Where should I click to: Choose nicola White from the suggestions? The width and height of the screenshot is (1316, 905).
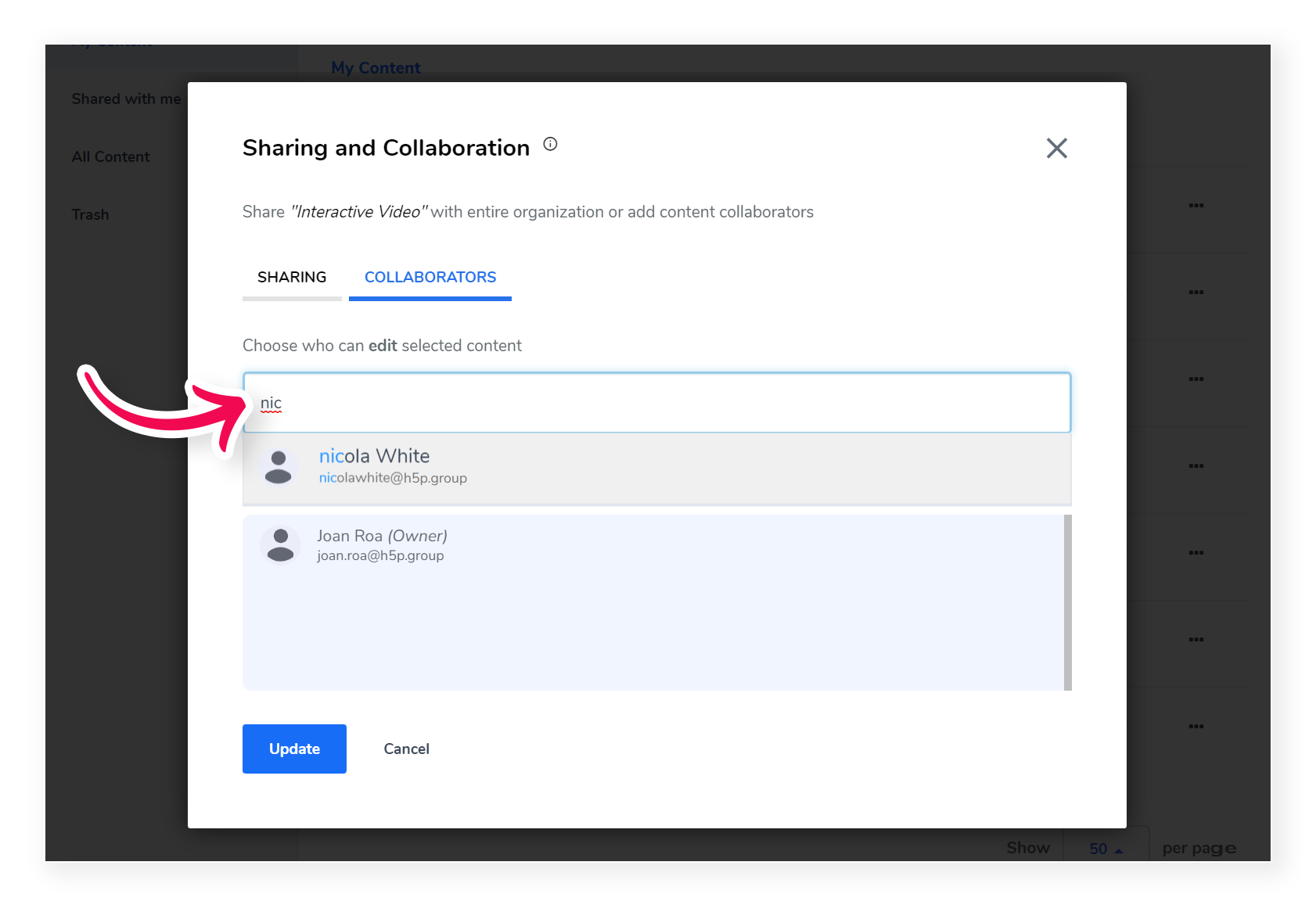[x=656, y=468]
